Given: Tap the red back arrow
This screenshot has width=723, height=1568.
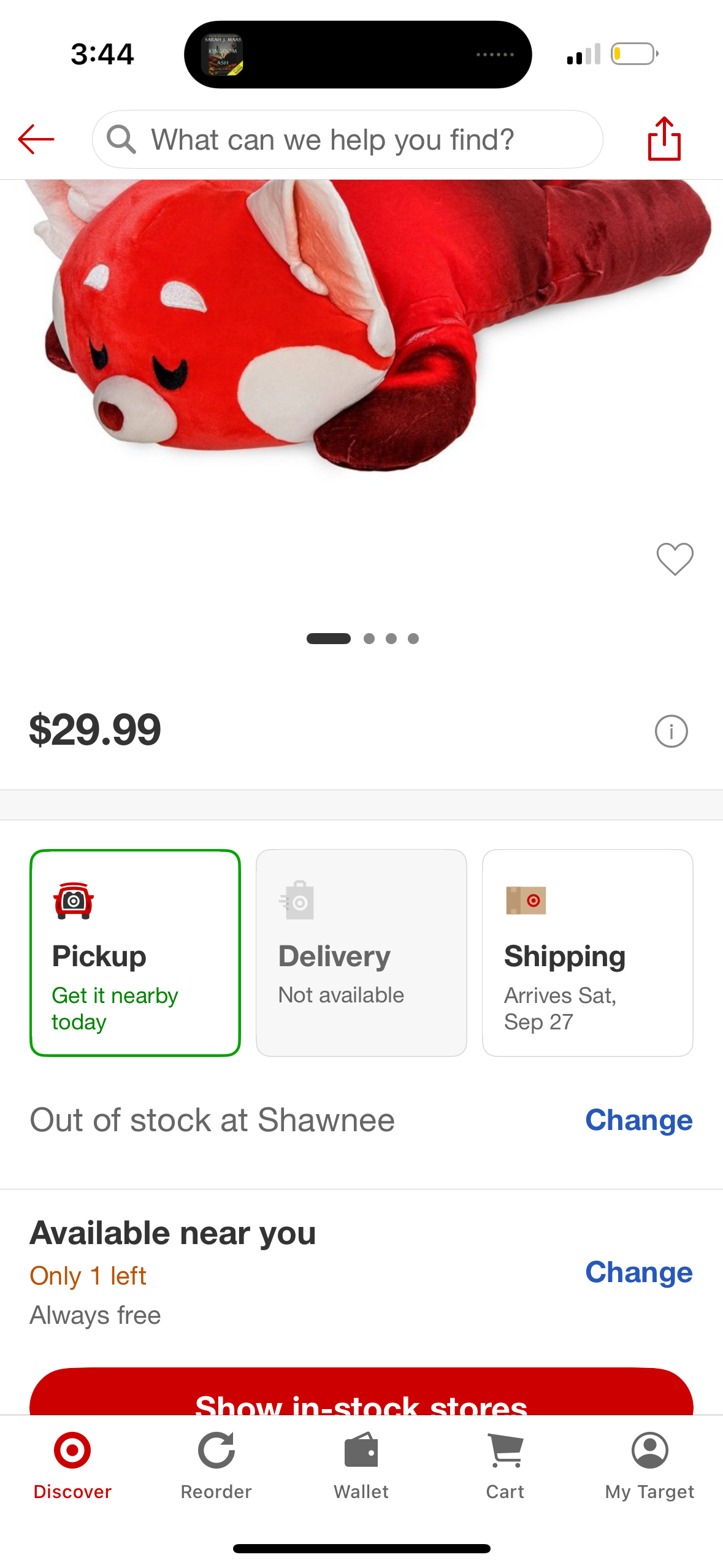Looking at the screenshot, I should click(36, 139).
